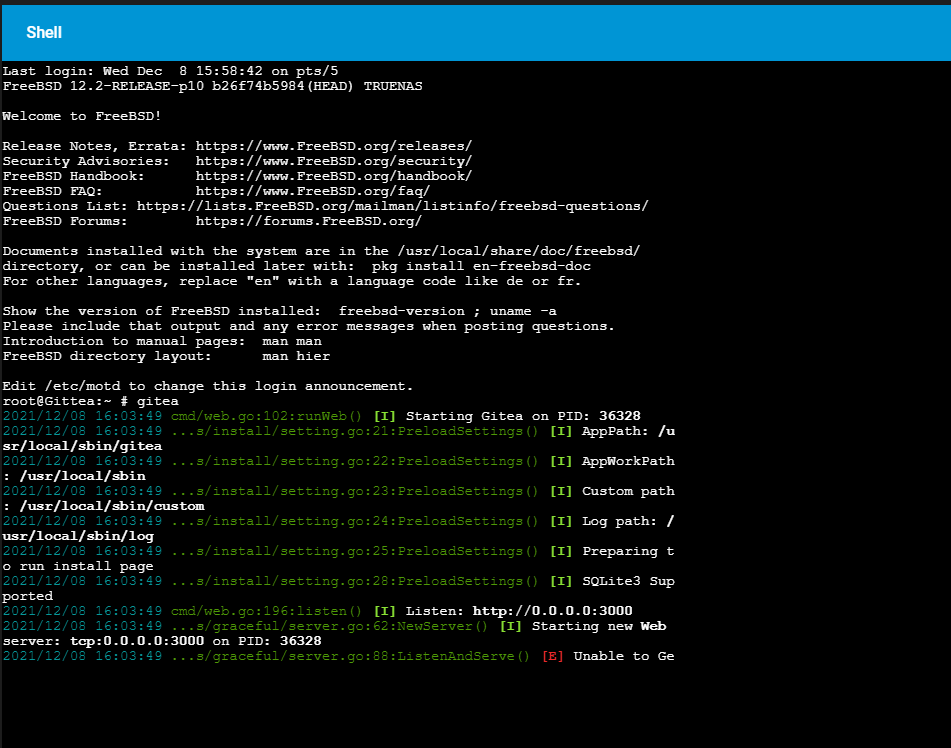Click the "/usr/local/sbin/custom" path
Viewport: 951px width, 748px height.
pos(112,507)
